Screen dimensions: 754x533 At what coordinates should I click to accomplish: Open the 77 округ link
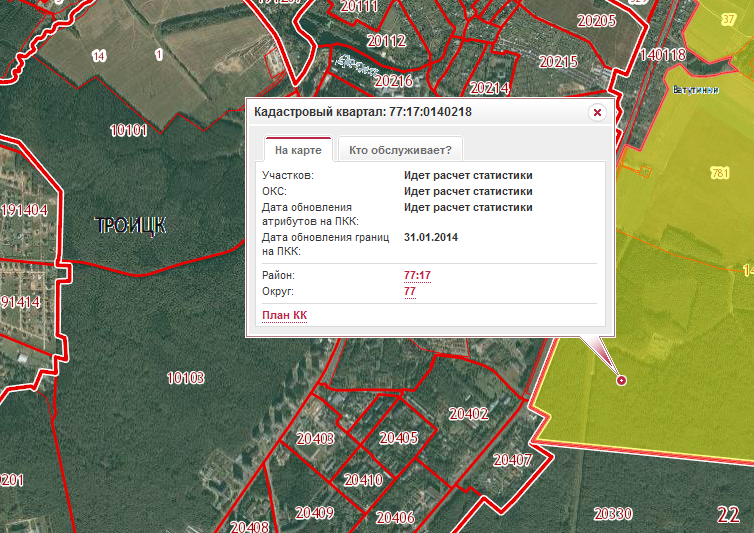(x=410, y=291)
